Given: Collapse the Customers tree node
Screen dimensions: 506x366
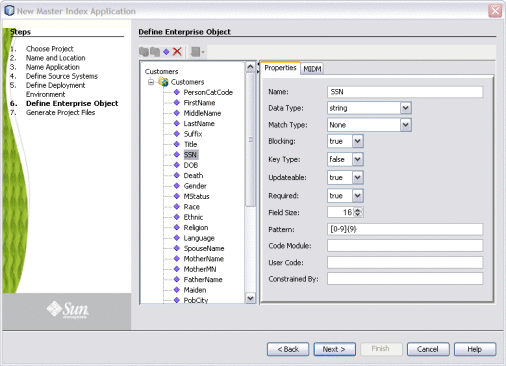Looking at the screenshot, I should [151, 82].
